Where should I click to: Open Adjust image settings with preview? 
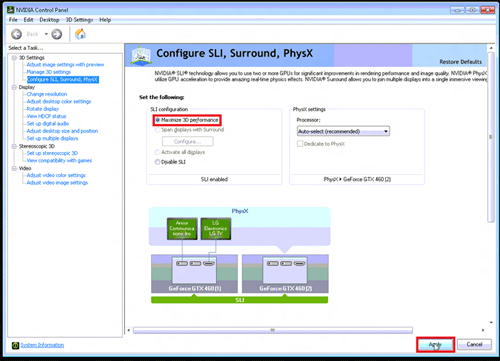[x=65, y=65]
